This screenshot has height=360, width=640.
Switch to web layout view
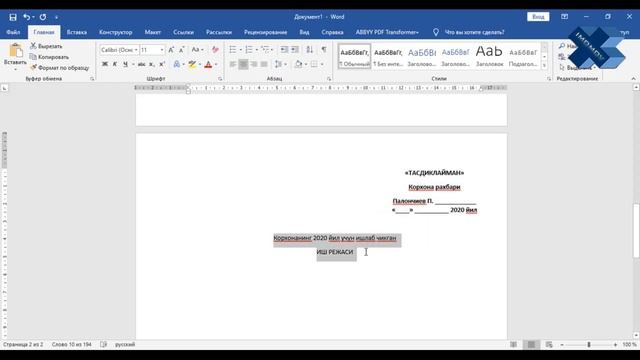point(549,345)
